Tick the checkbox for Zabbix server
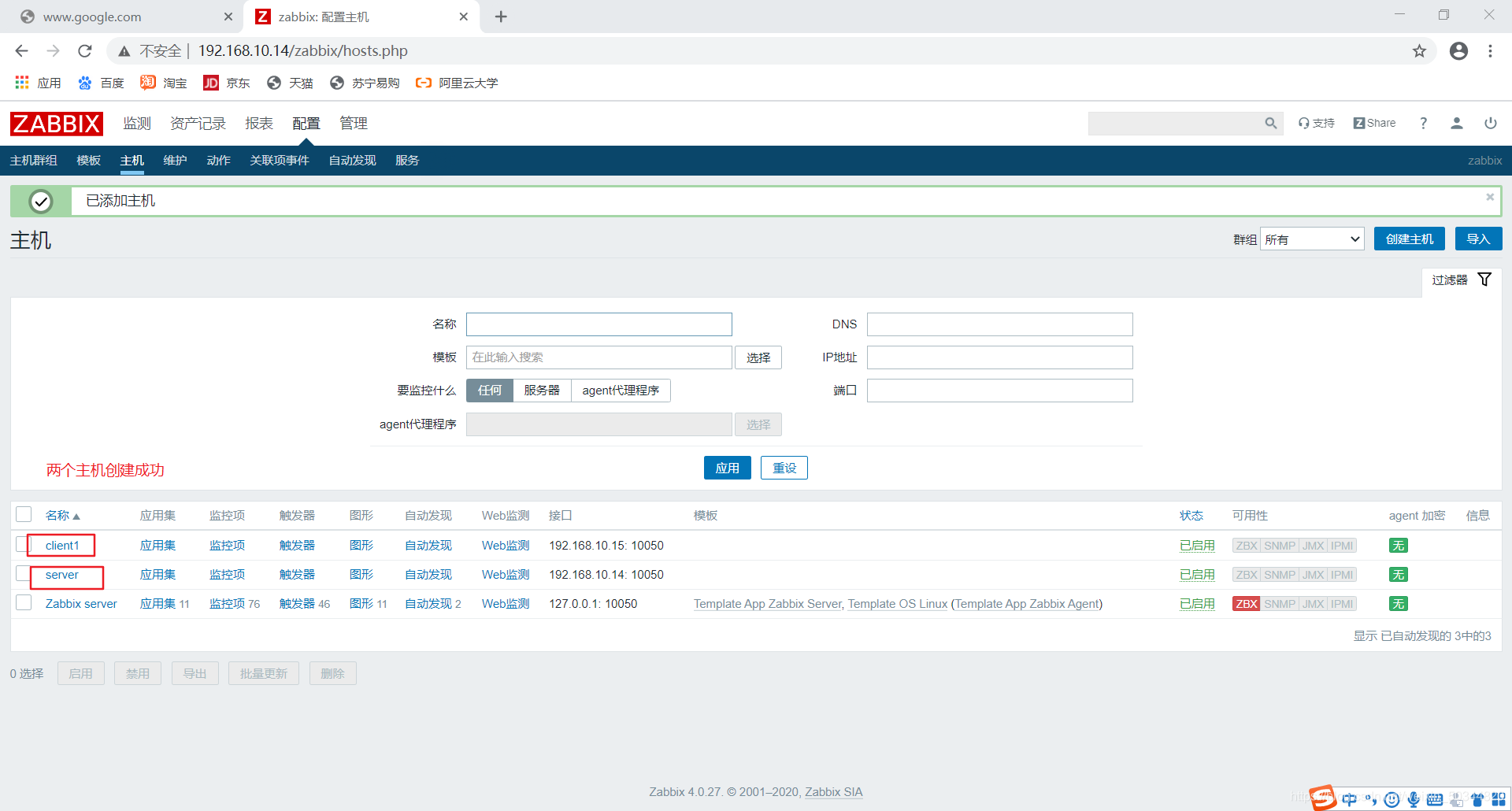The height and width of the screenshot is (811, 1512). coord(24,602)
